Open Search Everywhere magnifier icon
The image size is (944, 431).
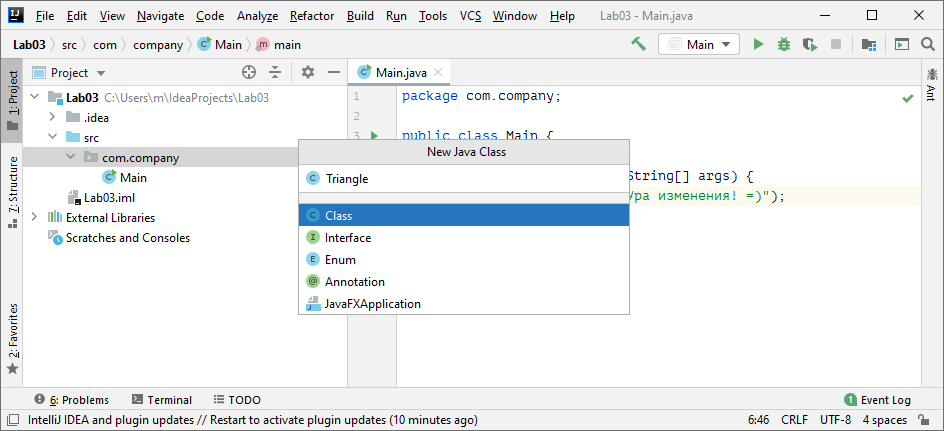928,45
